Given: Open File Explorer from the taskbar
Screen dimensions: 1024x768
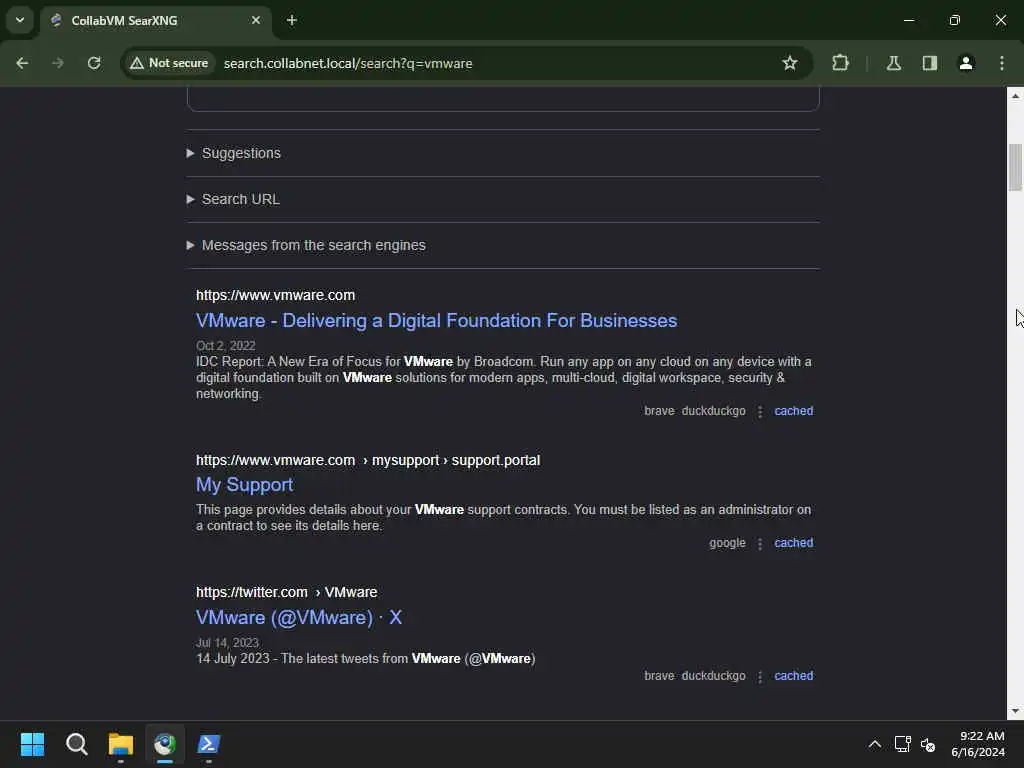Looking at the screenshot, I should coord(121,744).
